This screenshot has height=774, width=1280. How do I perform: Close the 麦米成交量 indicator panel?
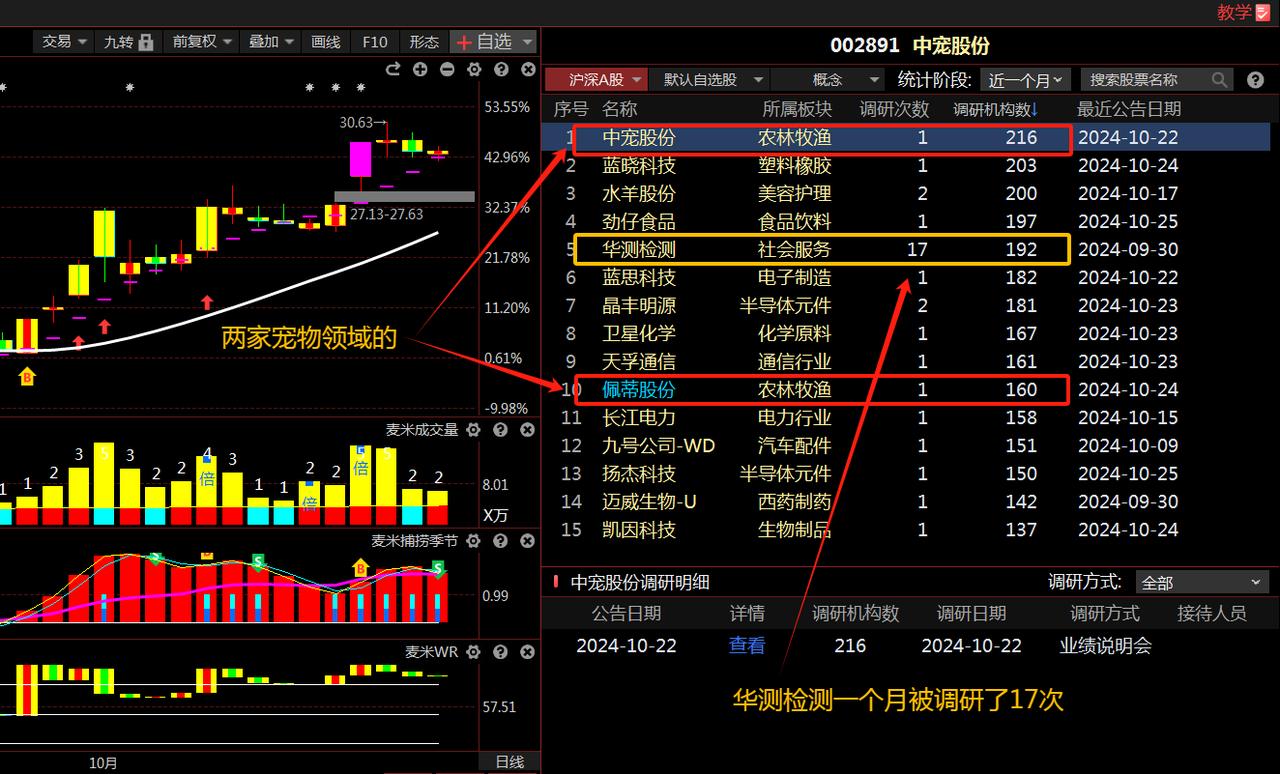pos(528,430)
